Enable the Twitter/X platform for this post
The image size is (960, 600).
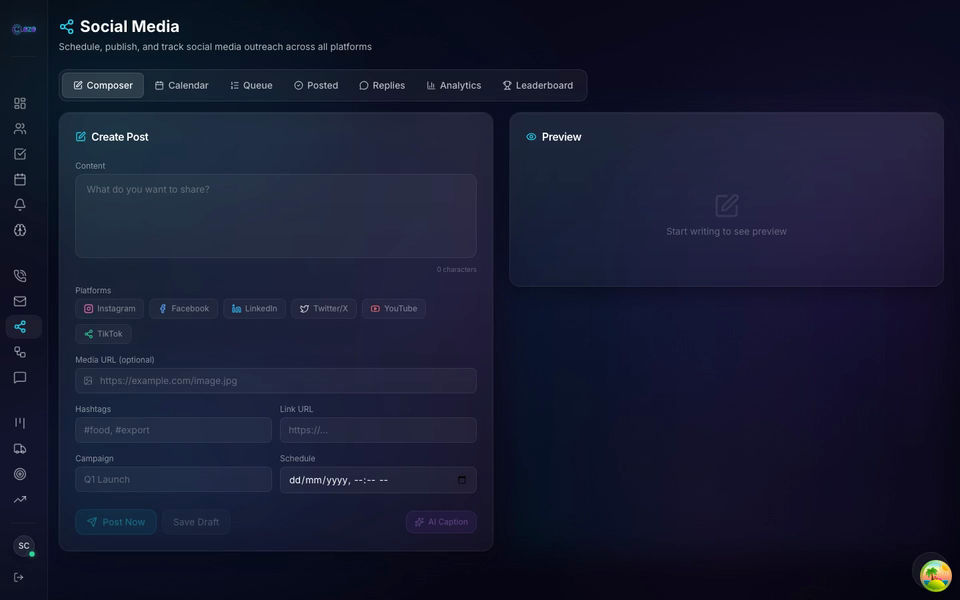tap(323, 308)
